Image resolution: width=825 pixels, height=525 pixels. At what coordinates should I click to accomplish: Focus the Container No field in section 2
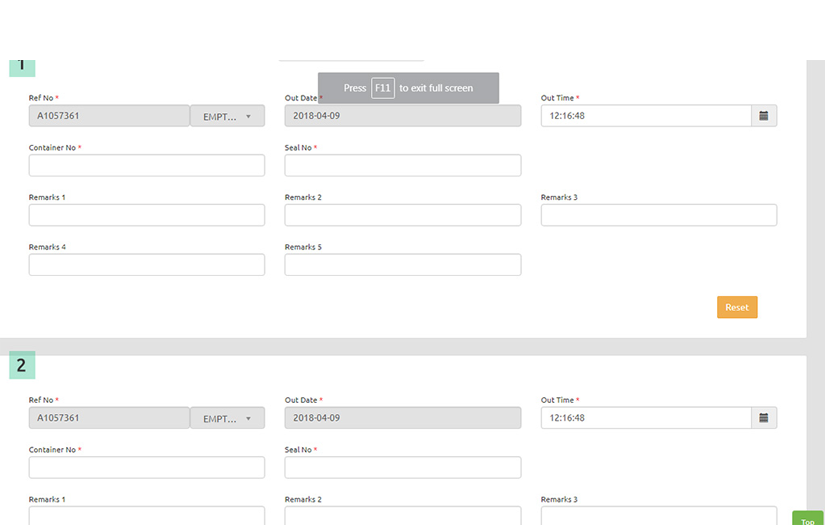click(x=147, y=468)
